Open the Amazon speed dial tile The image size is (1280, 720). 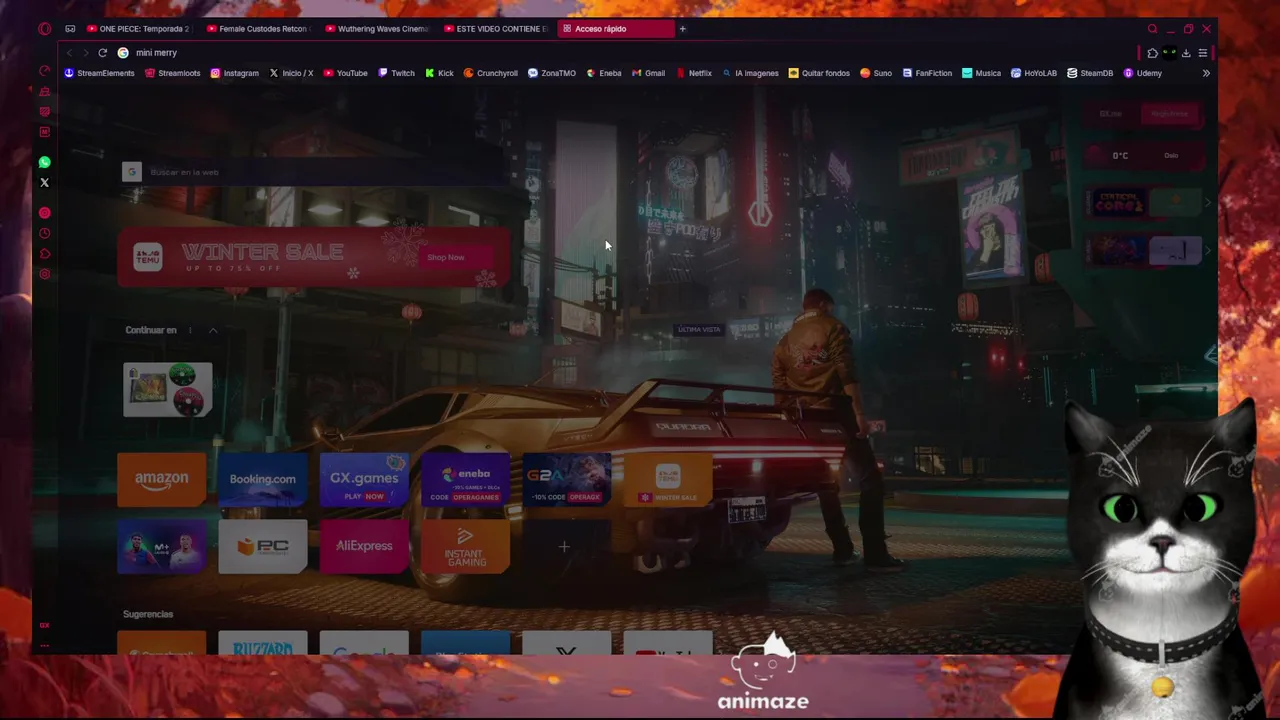pyautogui.click(x=161, y=479)
